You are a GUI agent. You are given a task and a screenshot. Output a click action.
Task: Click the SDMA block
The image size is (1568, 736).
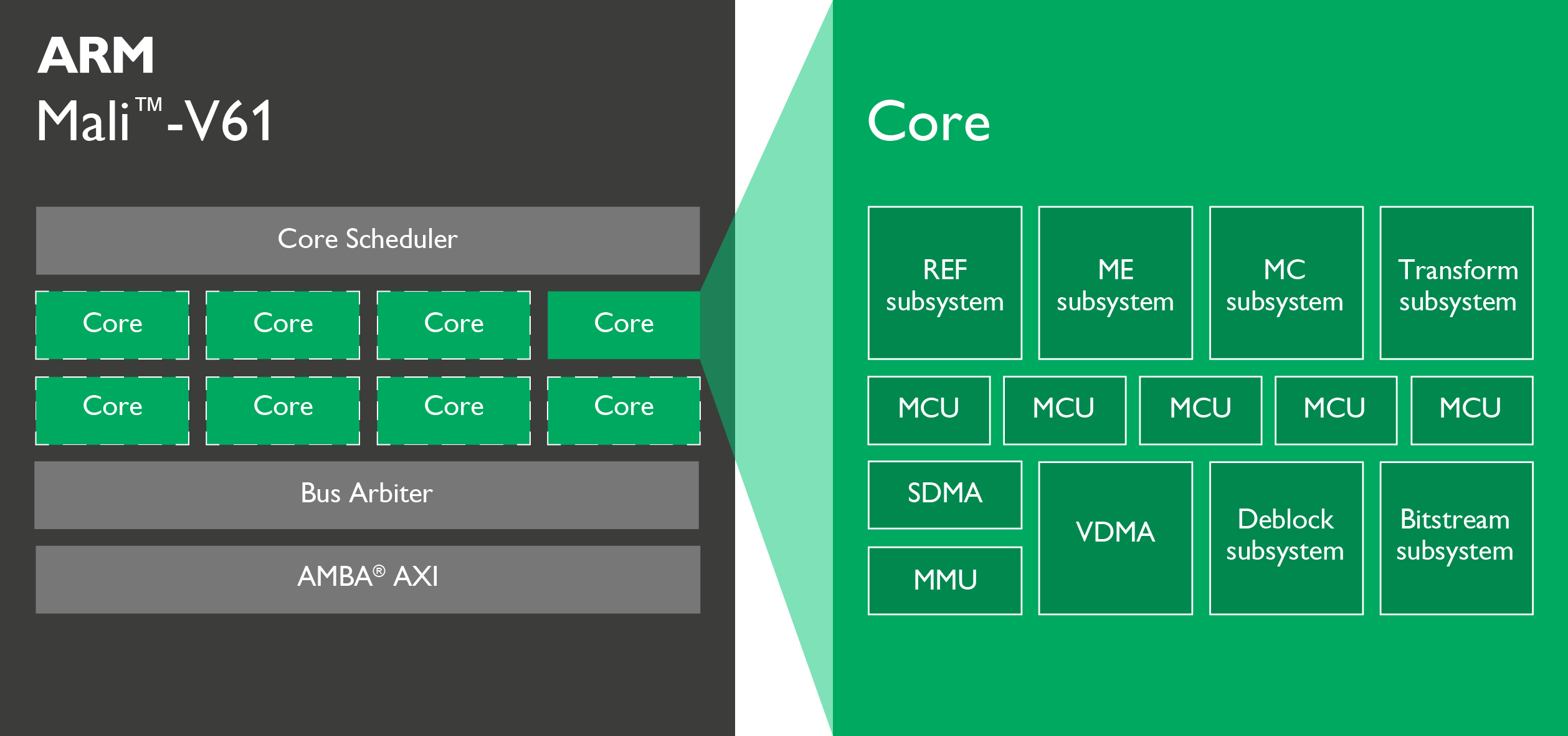(944, 494)
